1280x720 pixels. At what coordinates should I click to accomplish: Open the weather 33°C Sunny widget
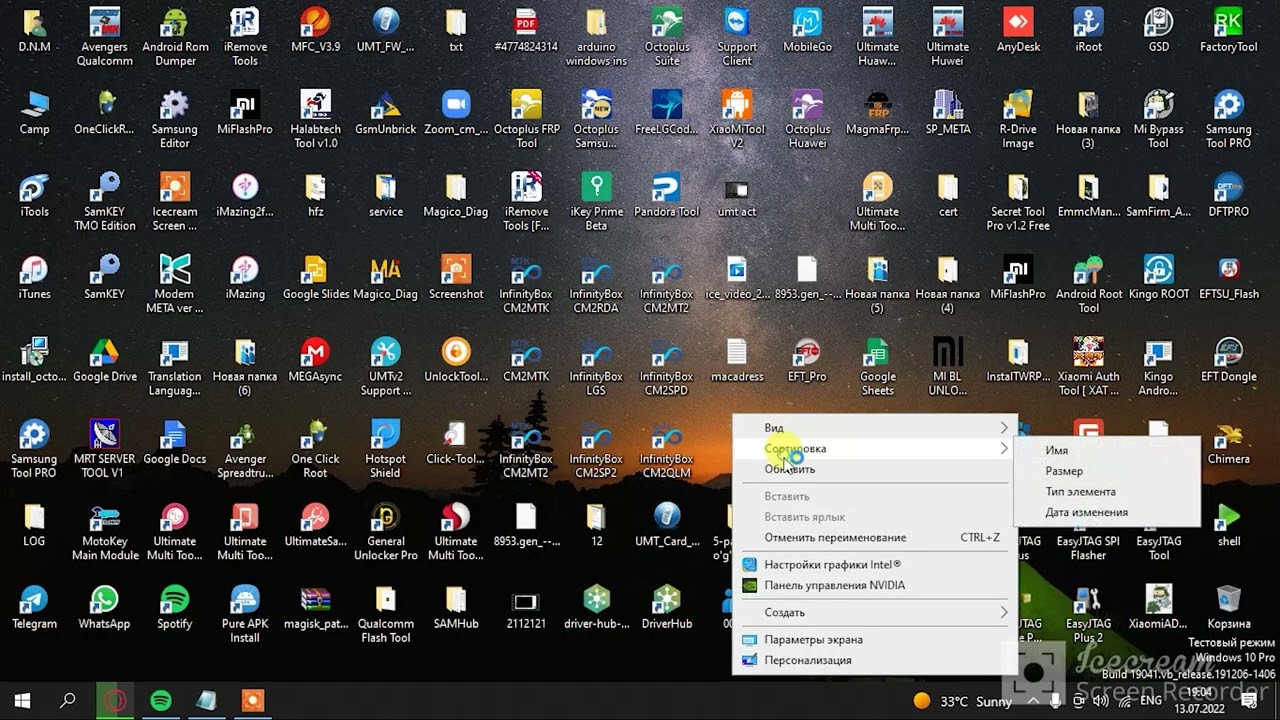[963, 701]
